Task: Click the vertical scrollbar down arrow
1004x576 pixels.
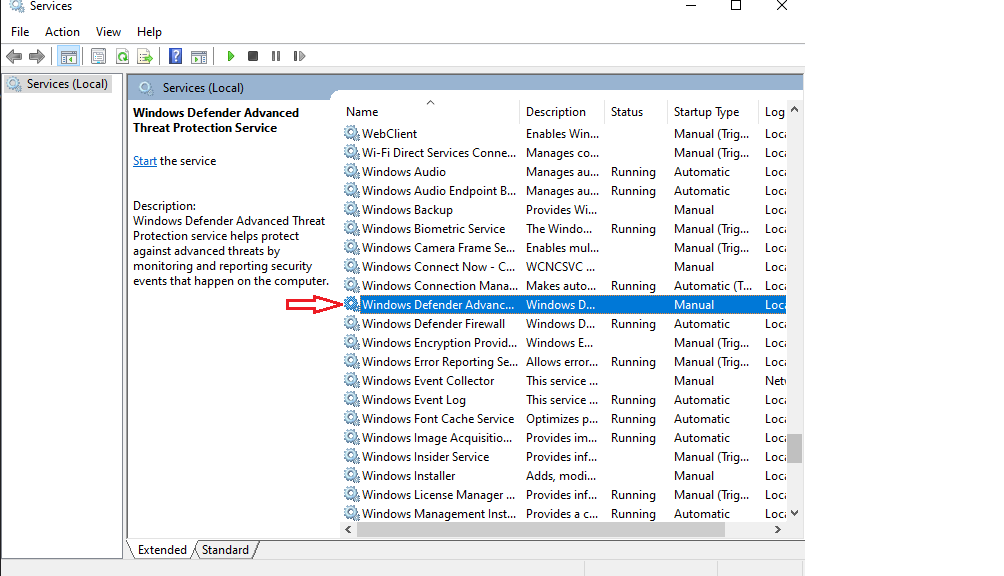Action: point(795,513)
